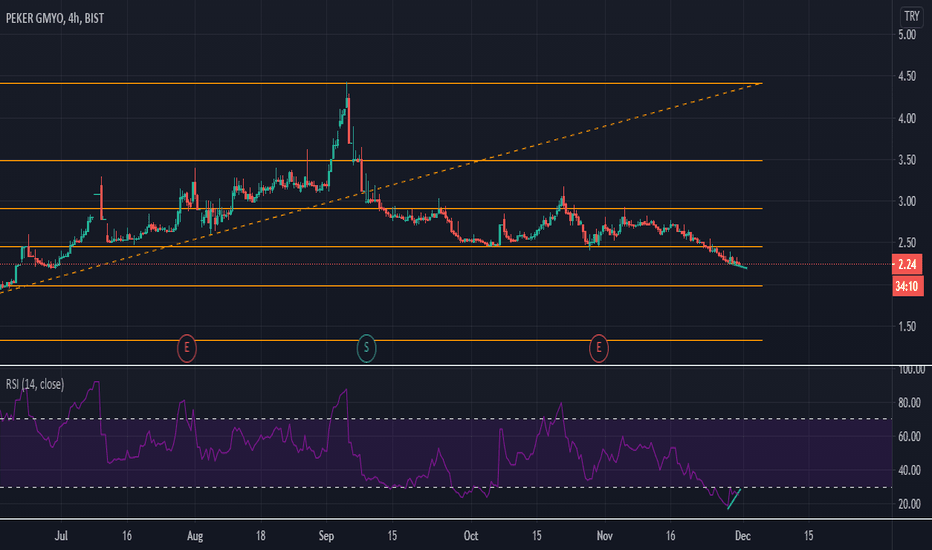Click the current price label 2.24
The height and width of the screenshot is (550, 932).
pos(907,265)
